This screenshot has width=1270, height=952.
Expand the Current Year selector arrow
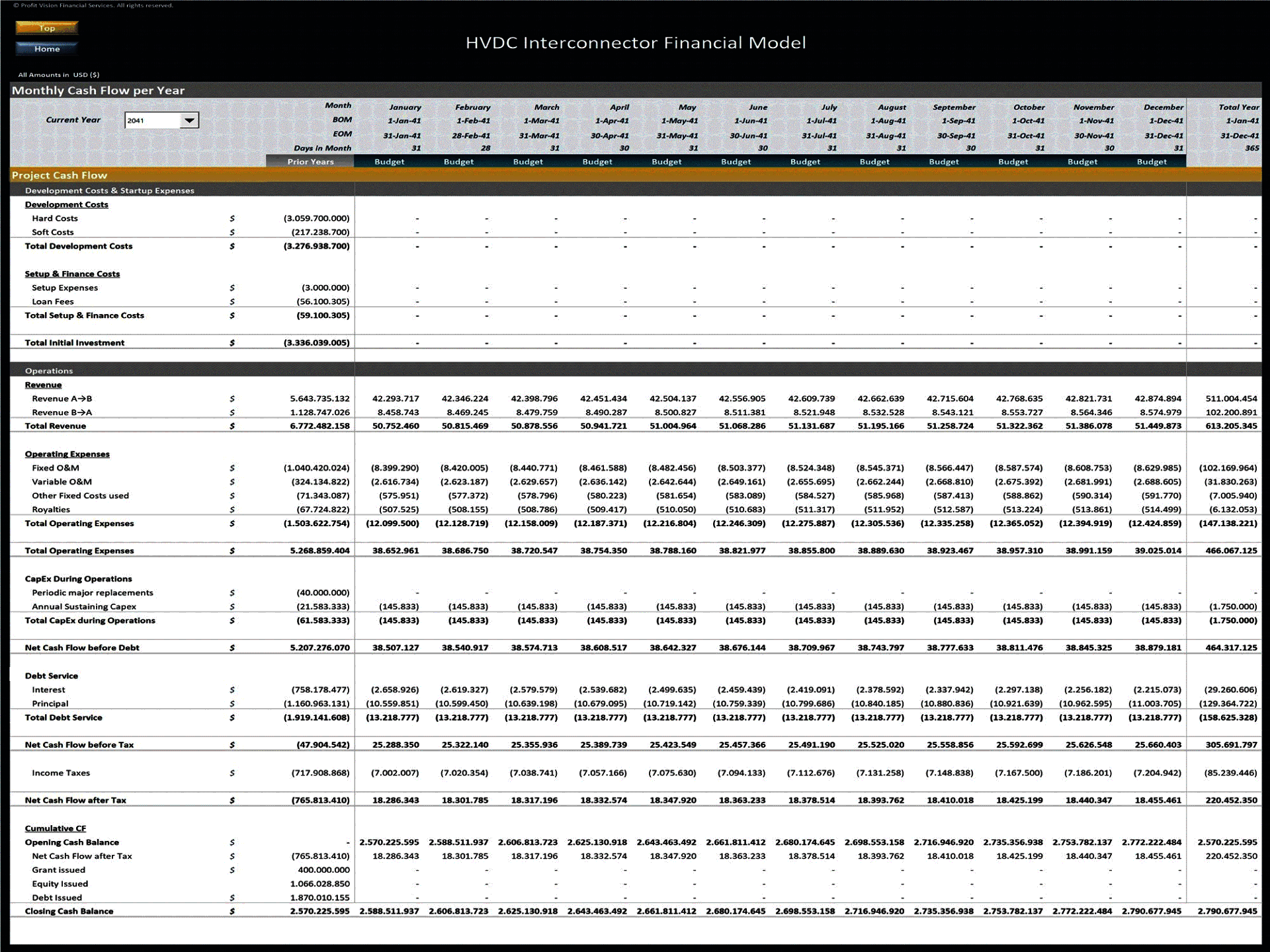click(x=190, y=120)
